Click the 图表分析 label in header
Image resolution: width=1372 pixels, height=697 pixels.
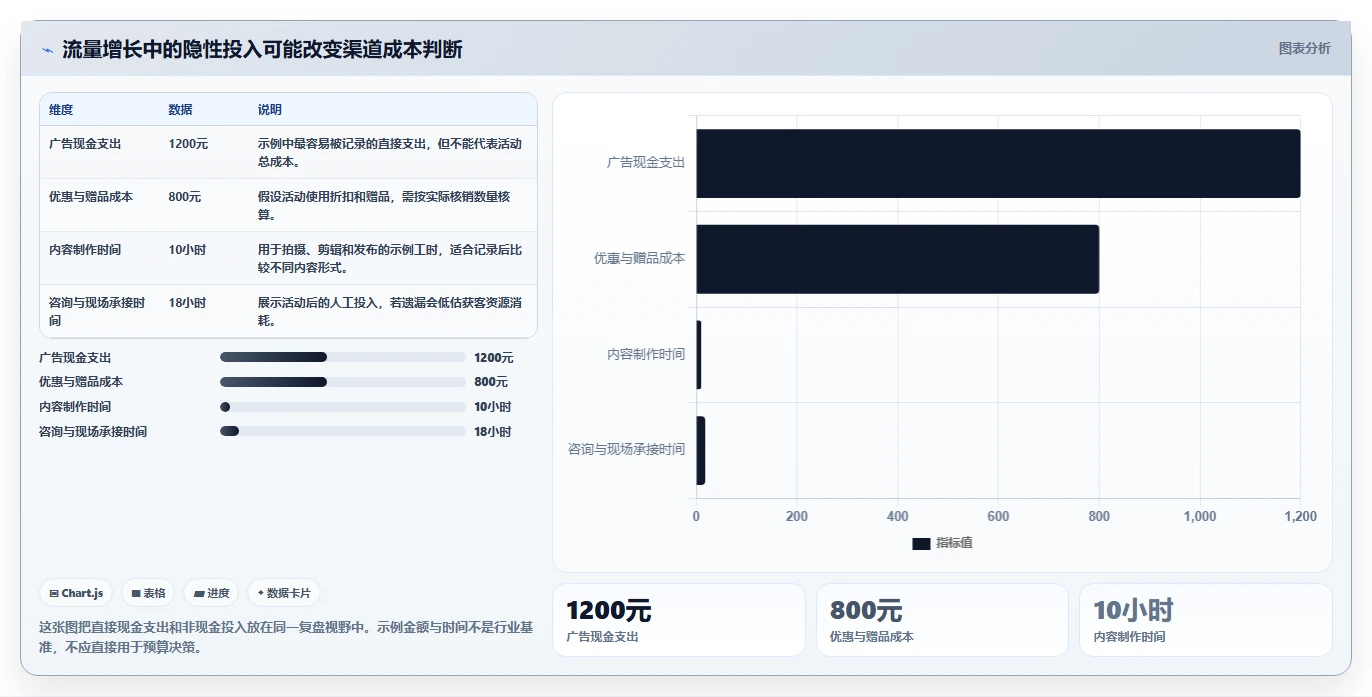pyautogui.click(x=1304, y=48)
